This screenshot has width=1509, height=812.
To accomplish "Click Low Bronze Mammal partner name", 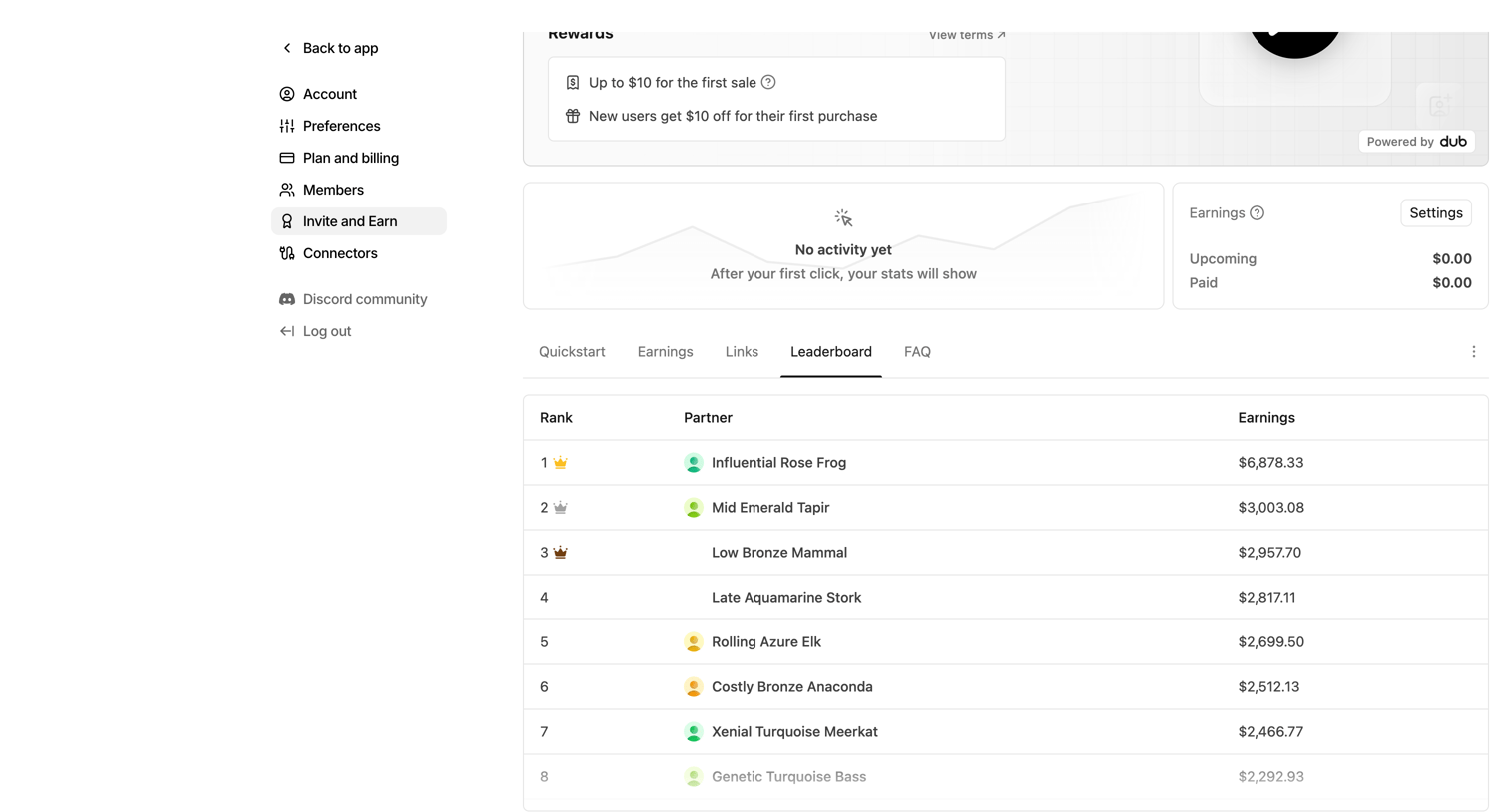I will [779, 553].
